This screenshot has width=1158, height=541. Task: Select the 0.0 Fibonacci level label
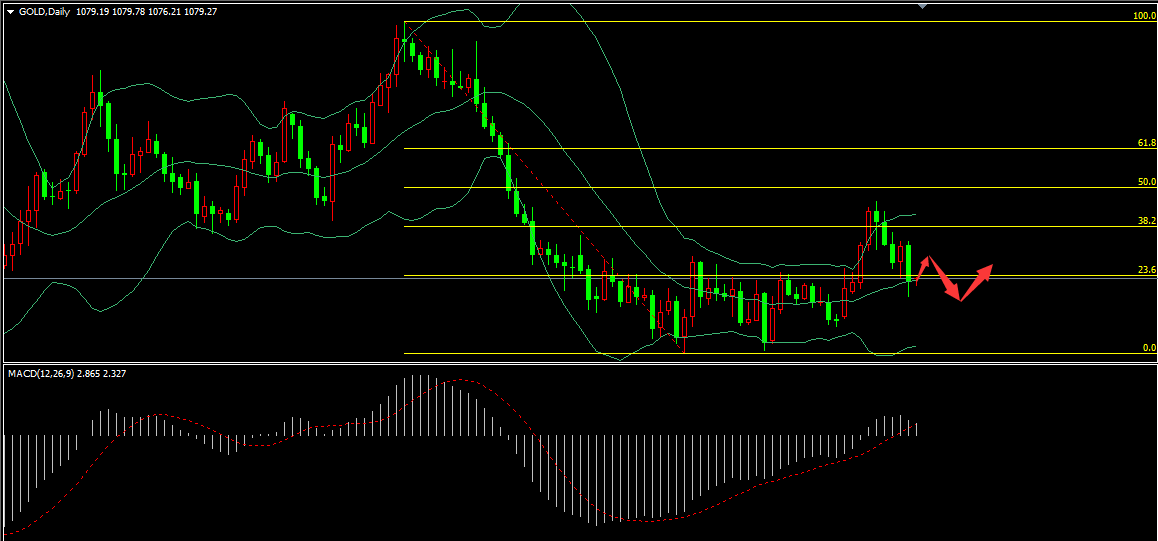coord(1149,348)
